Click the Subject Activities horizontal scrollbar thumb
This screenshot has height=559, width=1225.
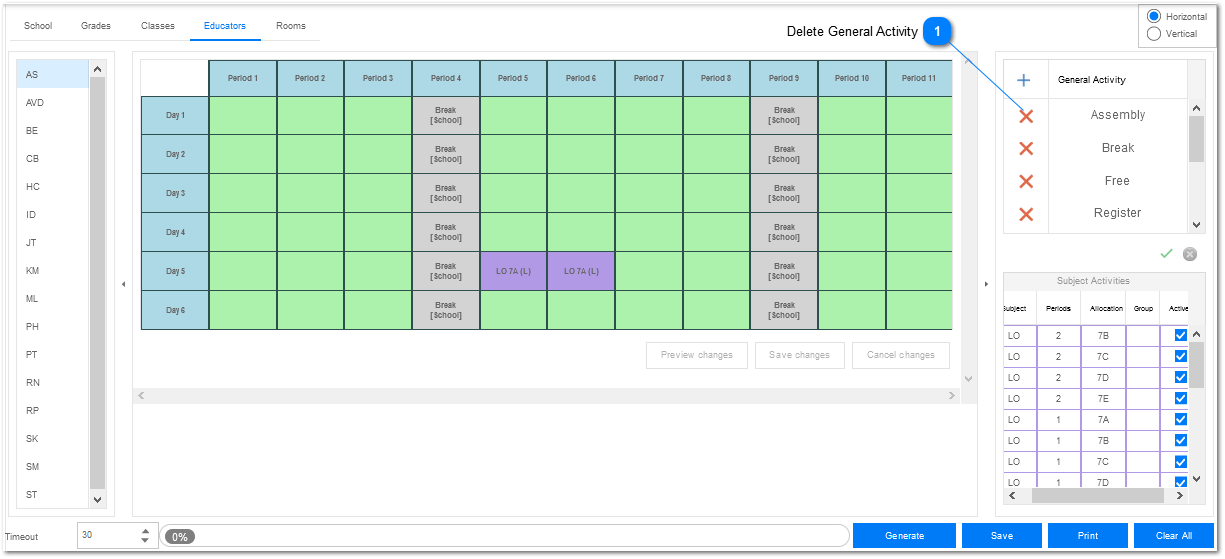point(1097,496)
